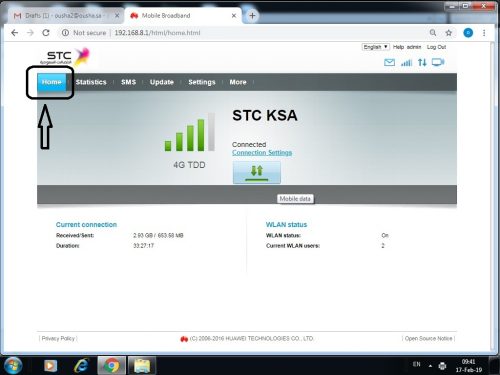
Task: Open a new browser tab
Action: pos(252,16)
